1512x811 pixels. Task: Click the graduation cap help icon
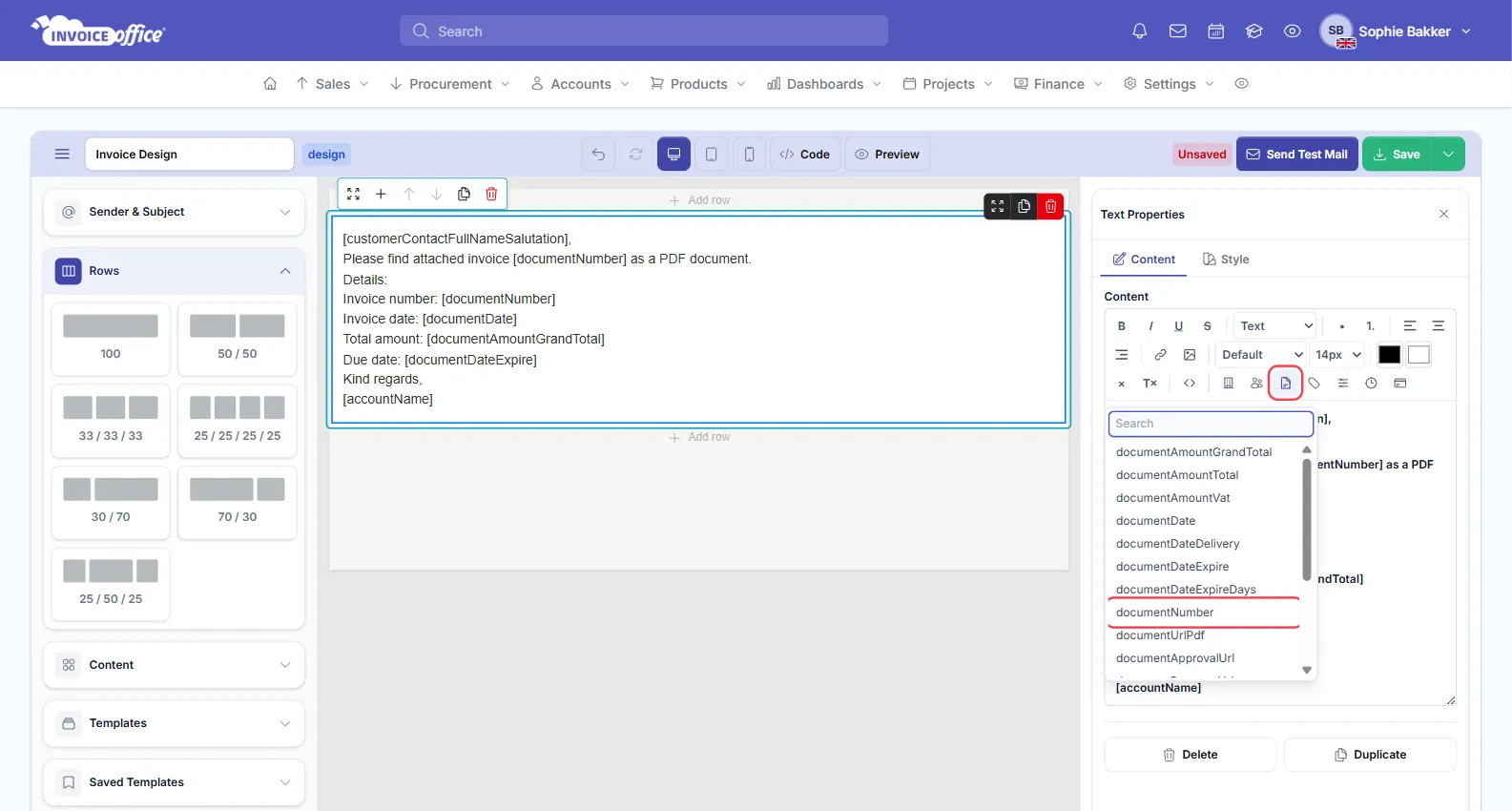(x=1253, y=31)
